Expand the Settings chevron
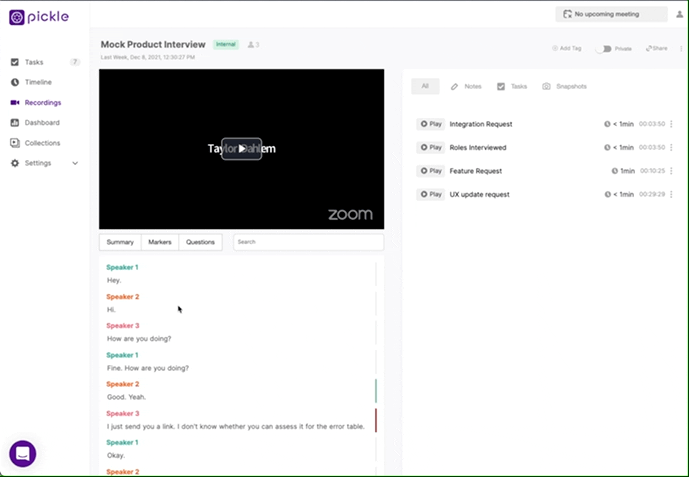Image resolution: width=689 pixels, height=477 pixels. point(75,163)
